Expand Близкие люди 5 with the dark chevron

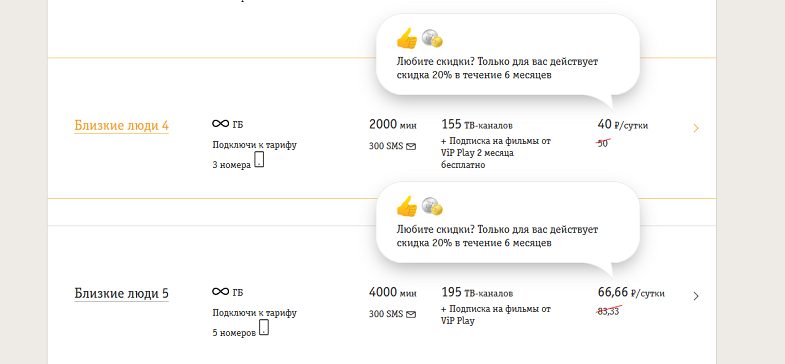click(696, 296)
